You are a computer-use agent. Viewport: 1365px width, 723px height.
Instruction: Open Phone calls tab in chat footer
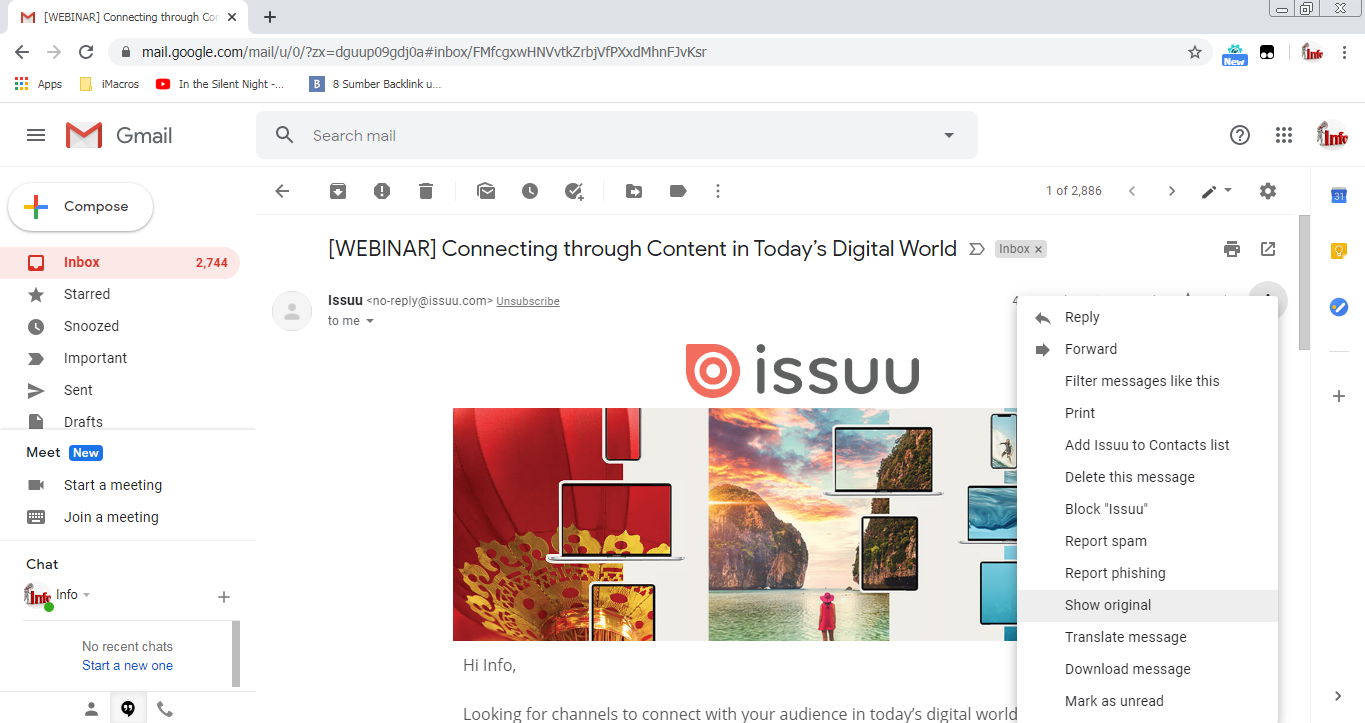pyautogui.click(x=165, y=709)
